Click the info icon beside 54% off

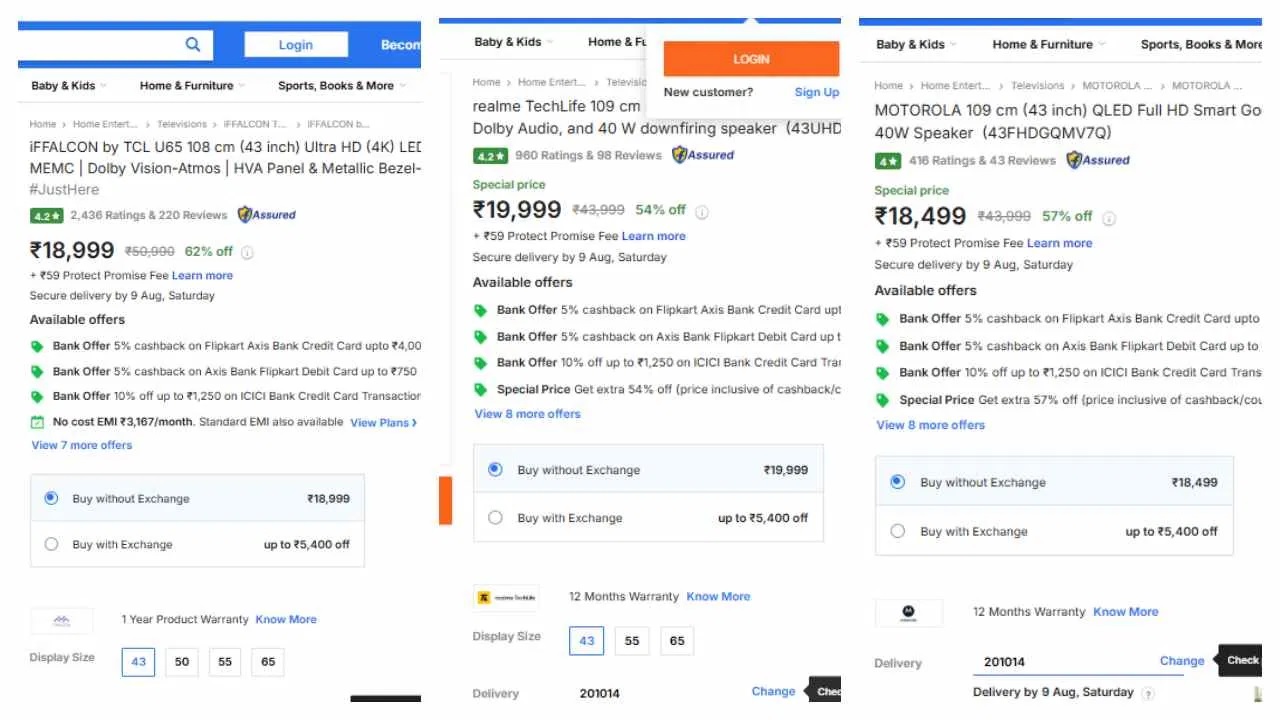pos(702,211)
